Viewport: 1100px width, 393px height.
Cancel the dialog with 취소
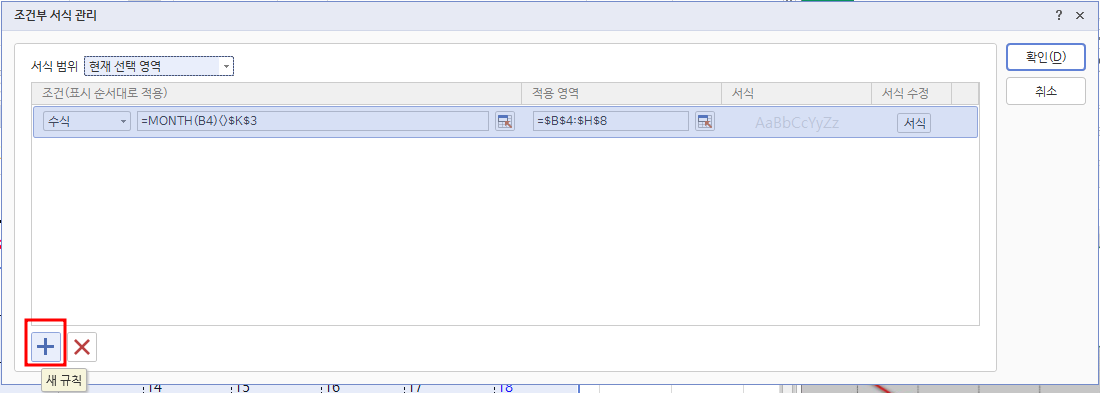(x=1046, y=91)
